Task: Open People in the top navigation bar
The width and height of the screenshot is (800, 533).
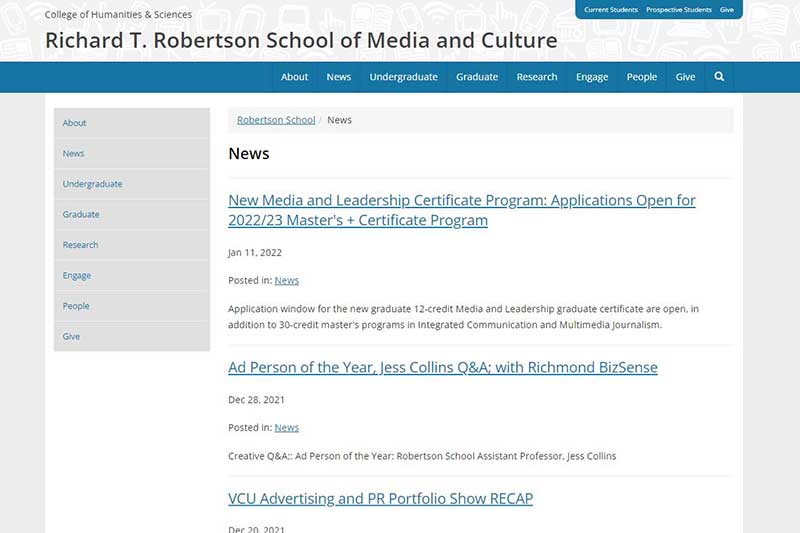Action: coord(642,77)
